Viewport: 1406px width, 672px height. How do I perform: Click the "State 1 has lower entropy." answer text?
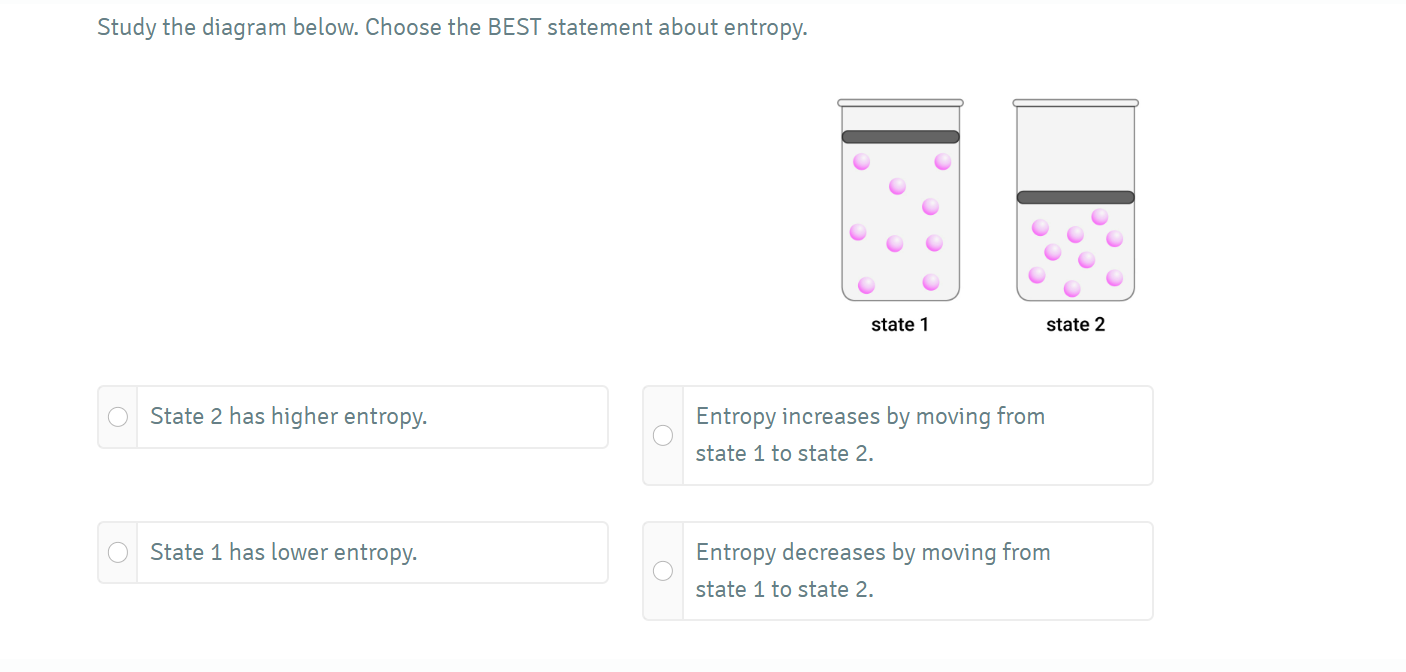[x=283, y=552]
